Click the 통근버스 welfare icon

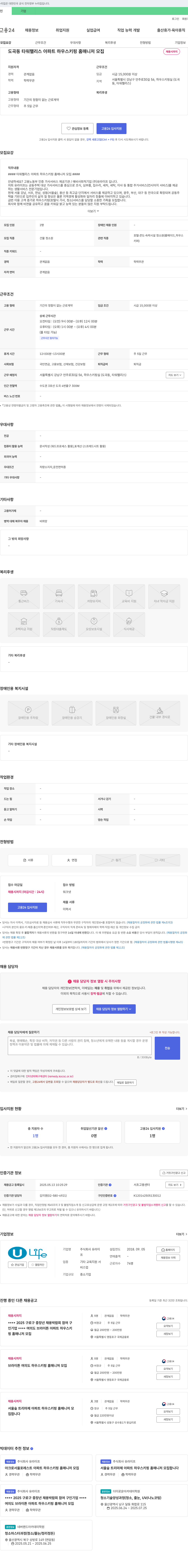[24, 596]
